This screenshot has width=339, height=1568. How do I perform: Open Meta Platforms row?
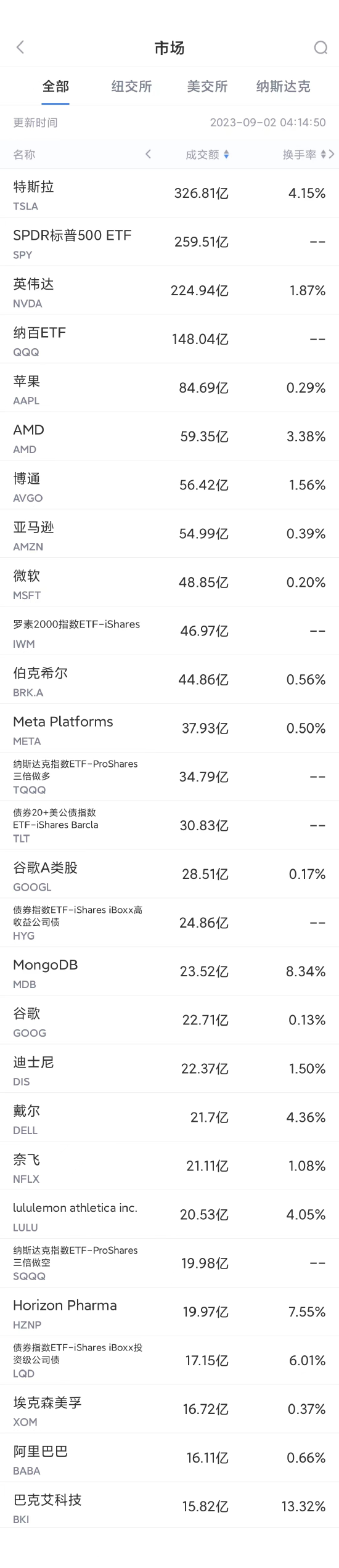click(x=169, y=729)
